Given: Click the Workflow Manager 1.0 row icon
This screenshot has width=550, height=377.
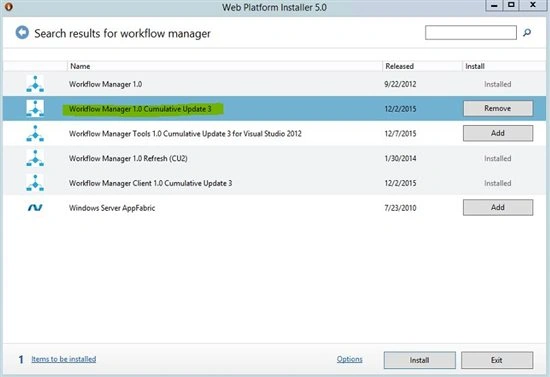Looking at the screenshot, I should [x=35, y=84].
